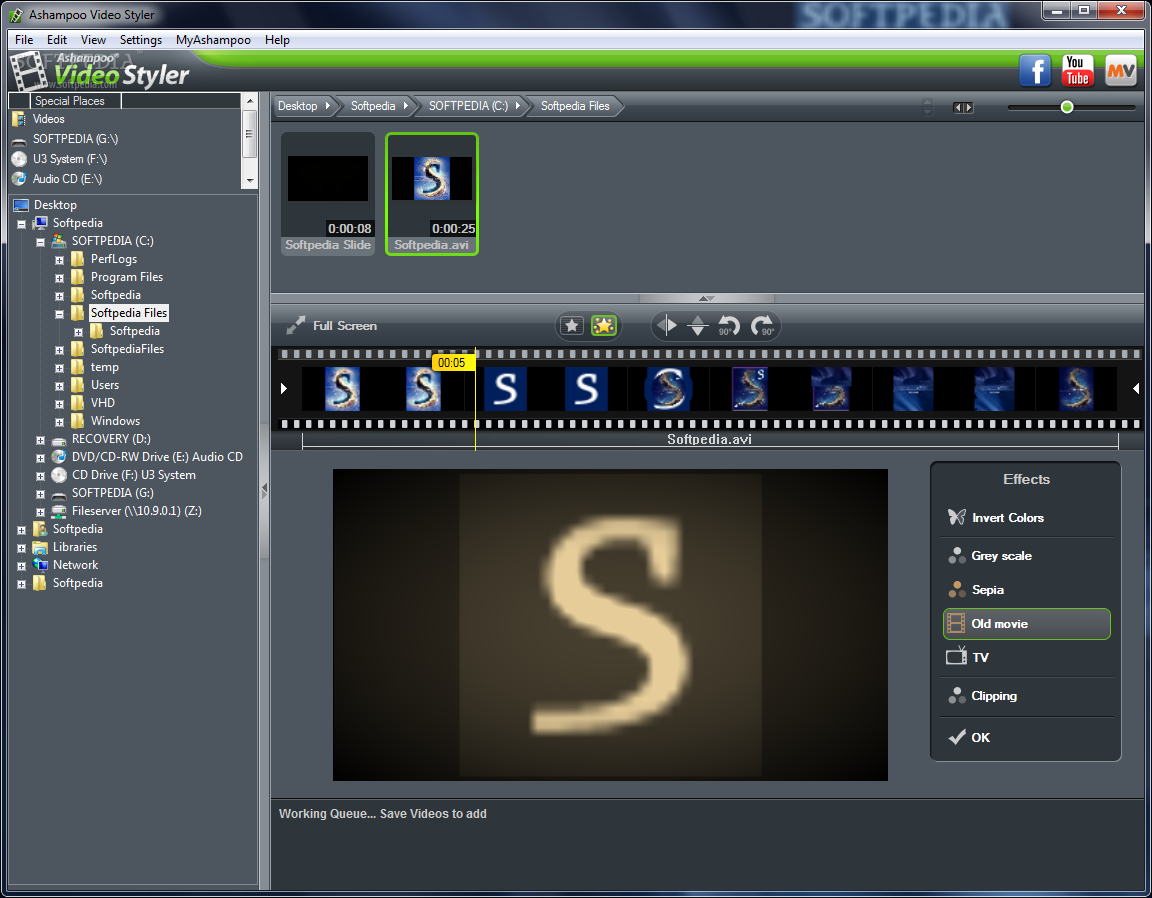Open the File menu
The width and height of the screenshot is (1152, 898).
point(24,40)
